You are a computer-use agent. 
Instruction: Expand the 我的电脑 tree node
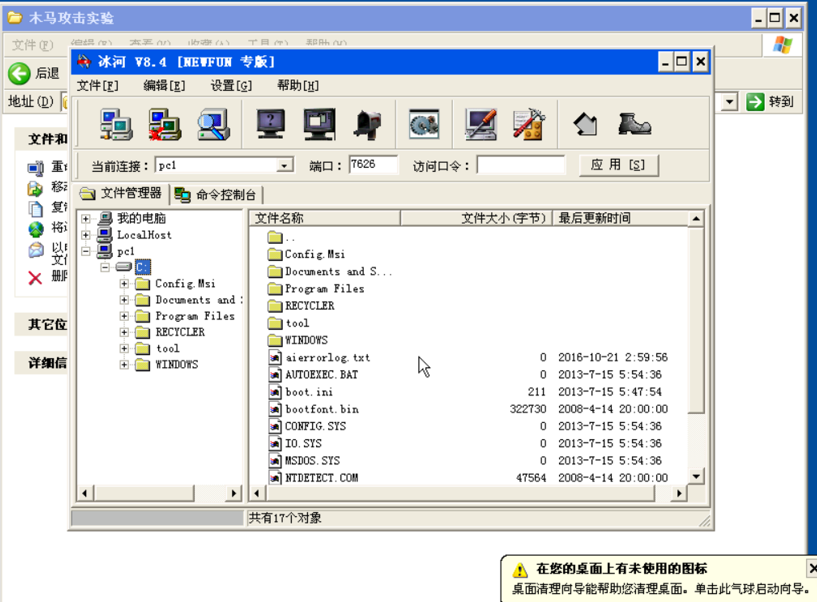85,219
